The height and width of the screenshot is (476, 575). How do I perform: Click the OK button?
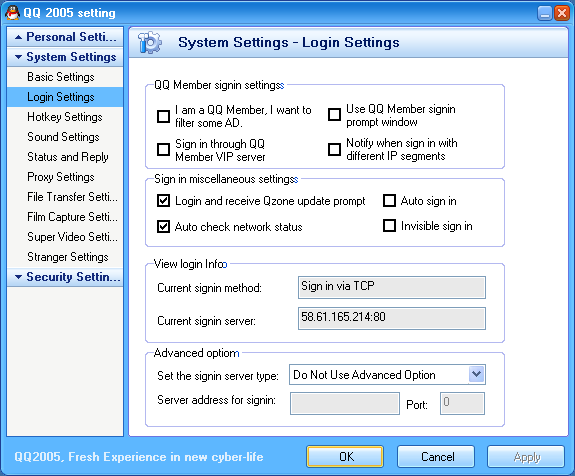point(345,457)
